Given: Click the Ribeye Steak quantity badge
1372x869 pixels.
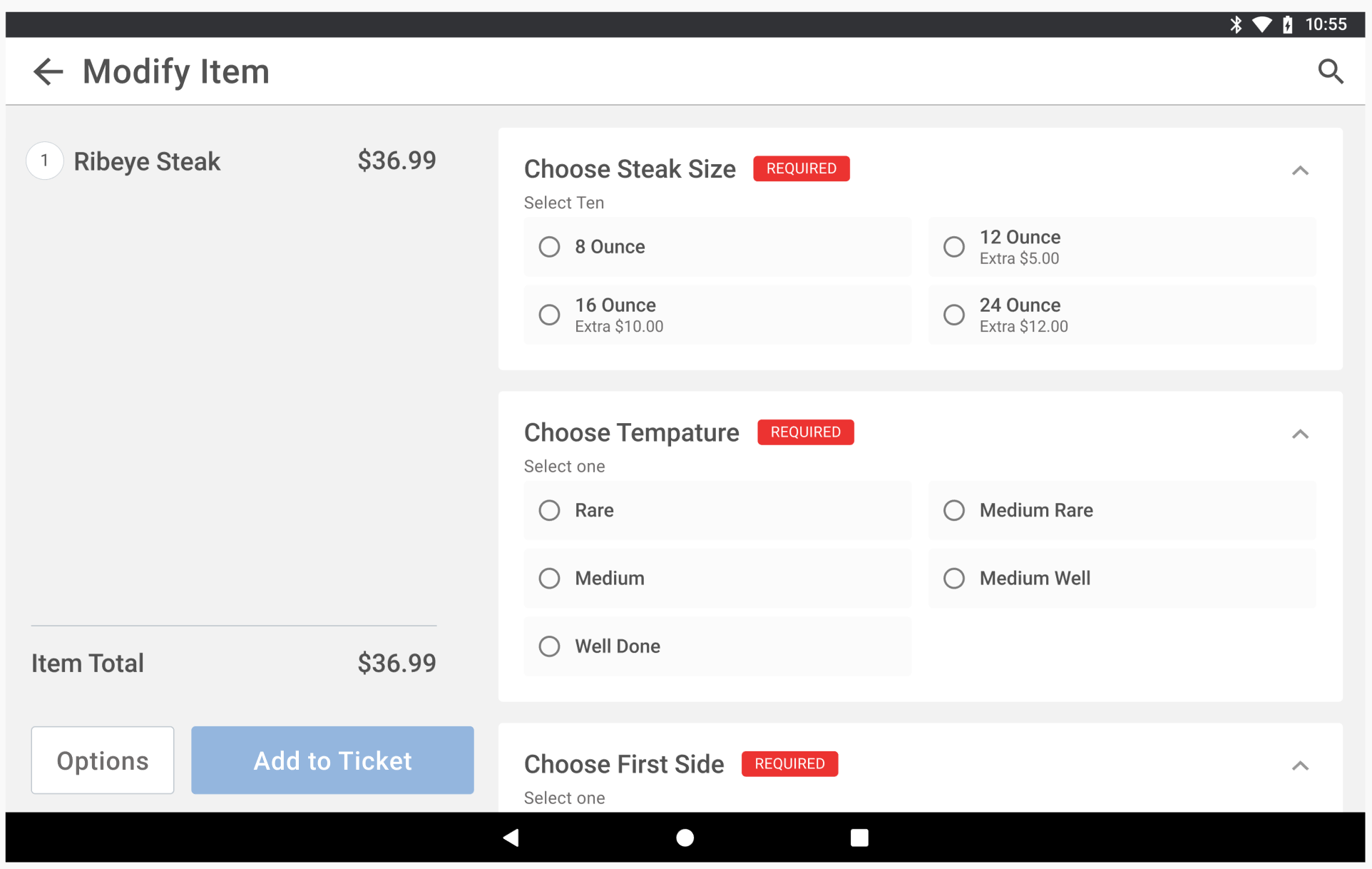Looking at the screenshot, I should tap(44, 160).
